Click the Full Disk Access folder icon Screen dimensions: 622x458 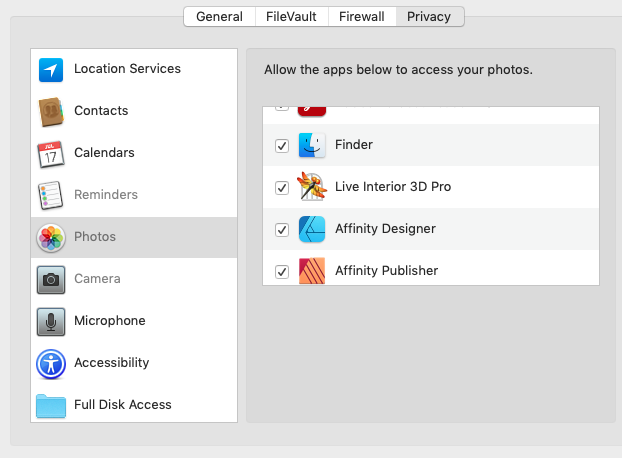pyautogui.click(x=51, y=405)
